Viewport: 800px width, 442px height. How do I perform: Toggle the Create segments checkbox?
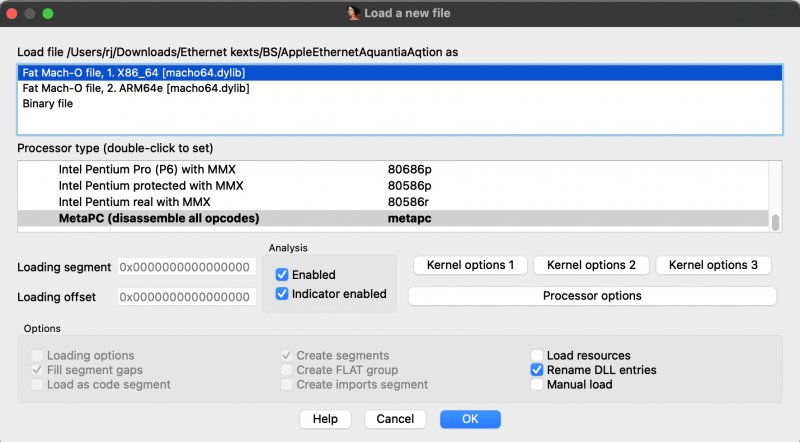(286, 355)
